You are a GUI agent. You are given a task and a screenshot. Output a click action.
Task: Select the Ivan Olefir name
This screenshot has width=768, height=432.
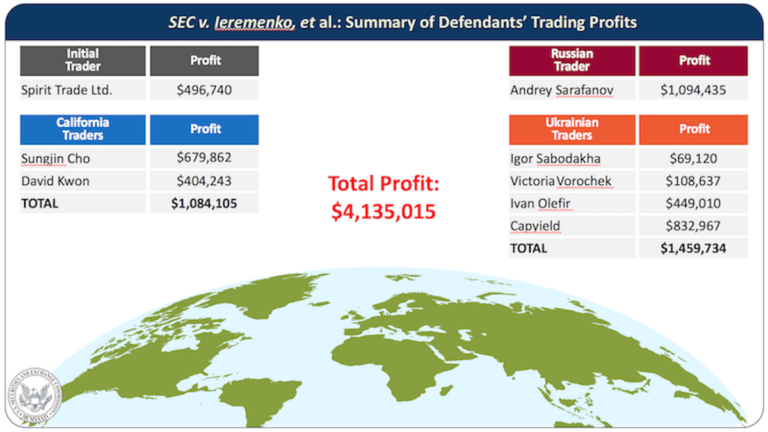pyautogui.click(x=540, y=203)
